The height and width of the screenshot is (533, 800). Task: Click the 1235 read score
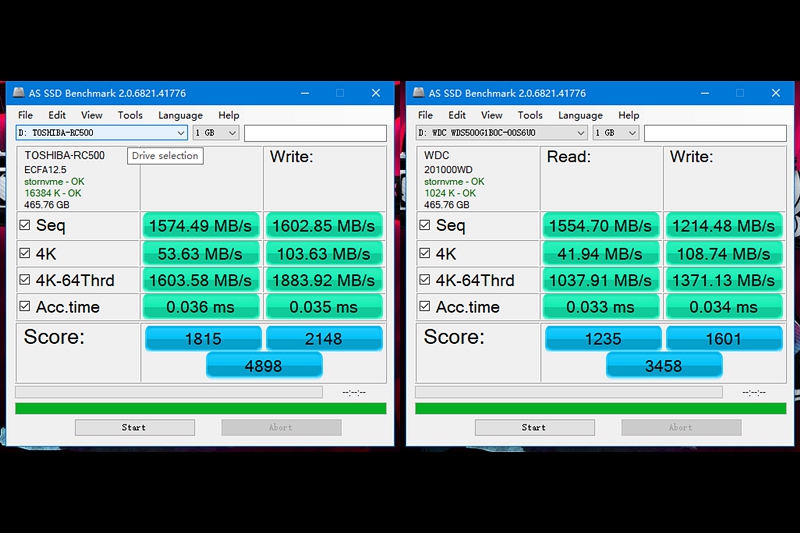603,339
